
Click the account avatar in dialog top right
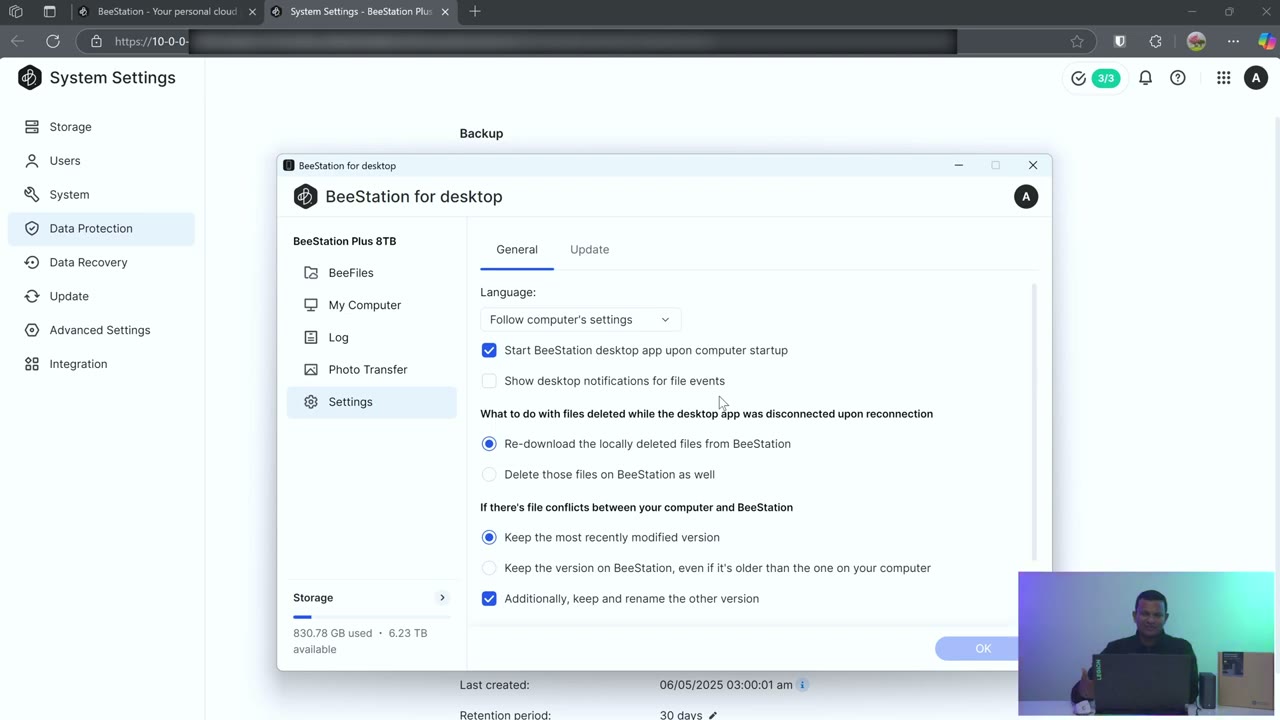point(1026,196)
